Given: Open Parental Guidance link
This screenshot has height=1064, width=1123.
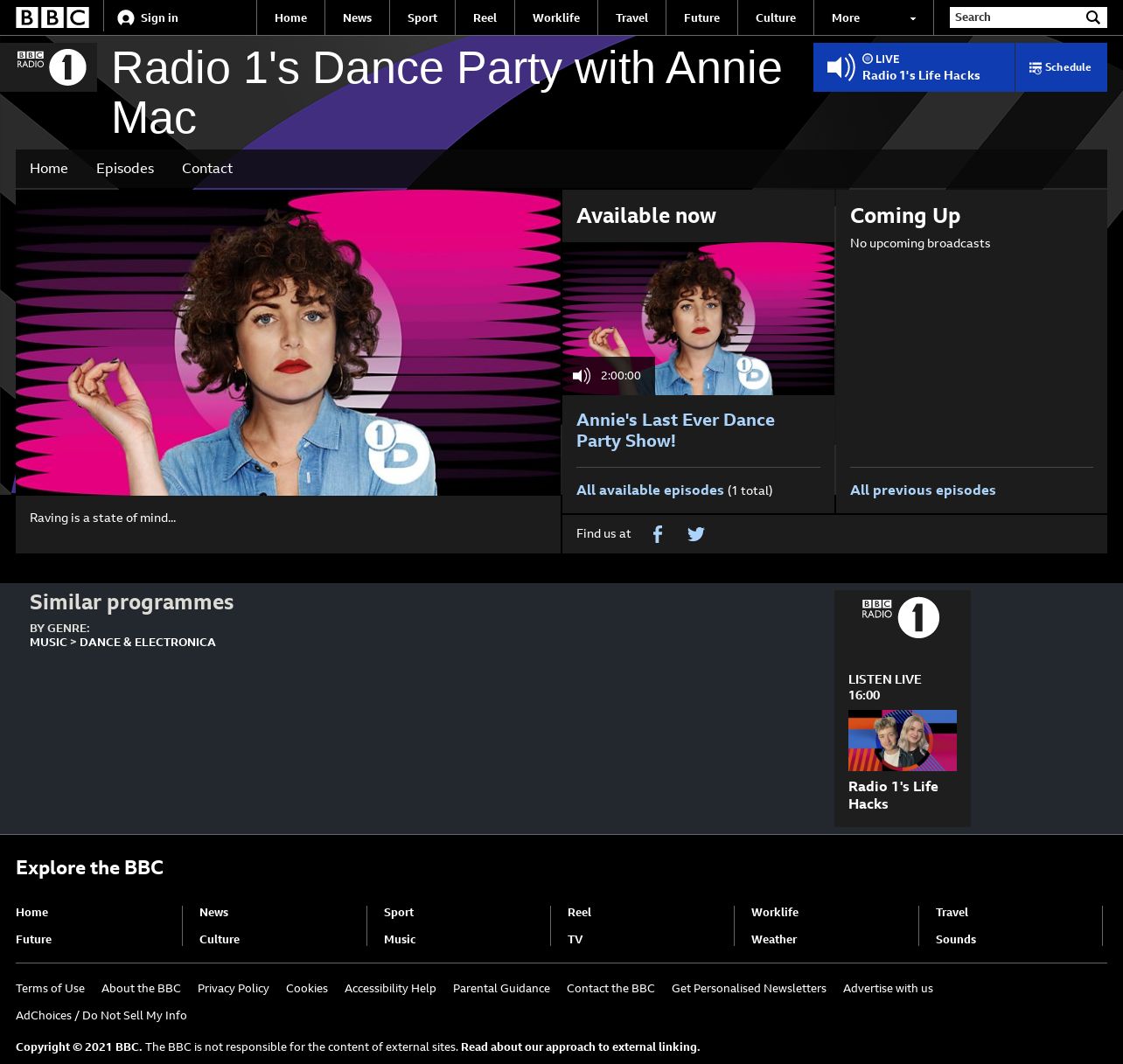Looking at the screenshot, I should pyautogui.click(x=501, y=988).
